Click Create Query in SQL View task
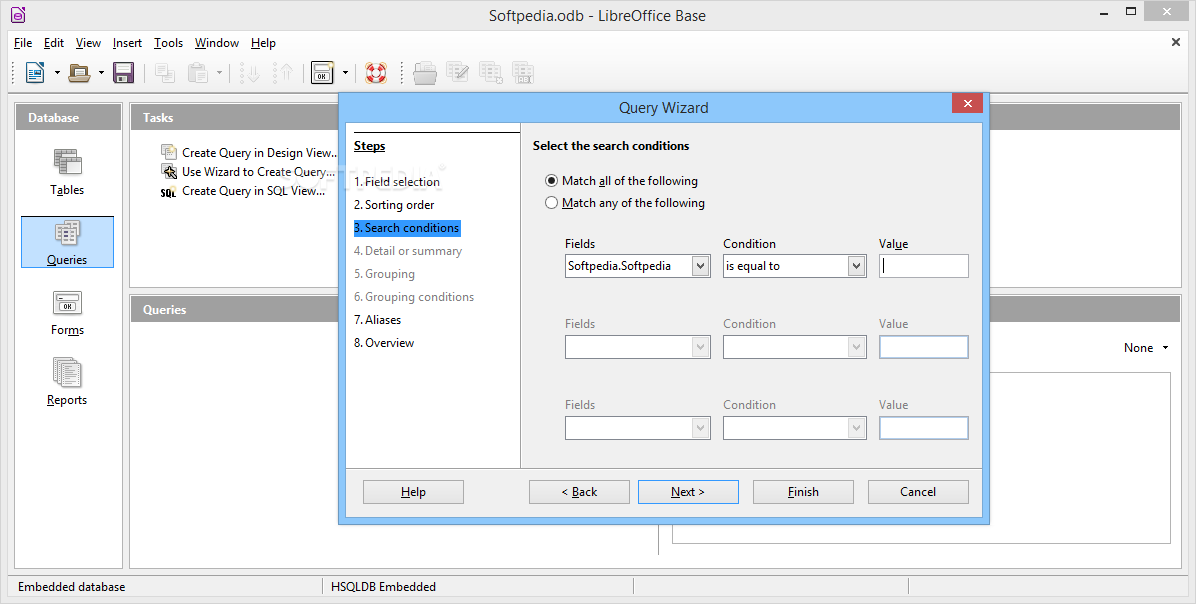This screenshot has height=604, width=1196. click(x=243, y=191)
